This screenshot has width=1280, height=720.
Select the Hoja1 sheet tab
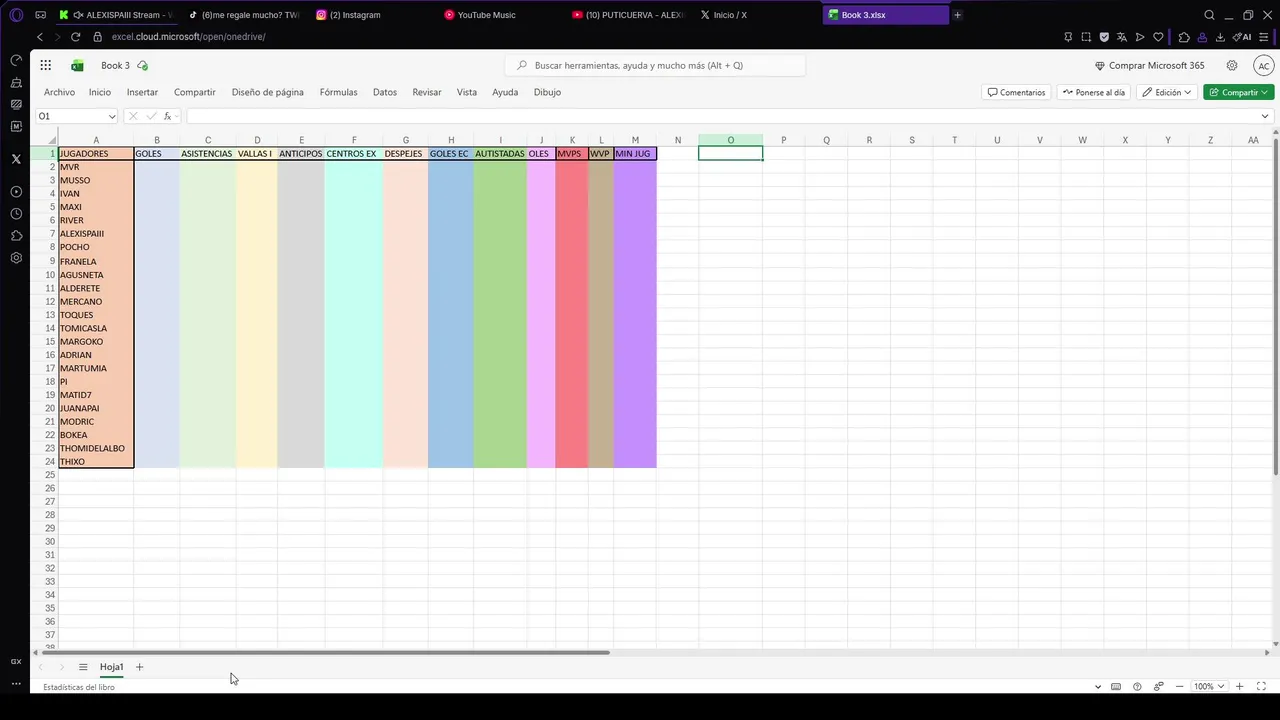click(111, 667)
